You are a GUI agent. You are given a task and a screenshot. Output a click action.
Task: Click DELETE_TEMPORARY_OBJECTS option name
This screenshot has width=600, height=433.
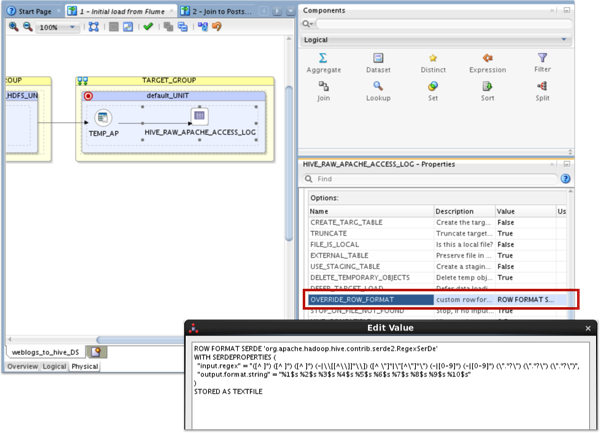[360, 278]
